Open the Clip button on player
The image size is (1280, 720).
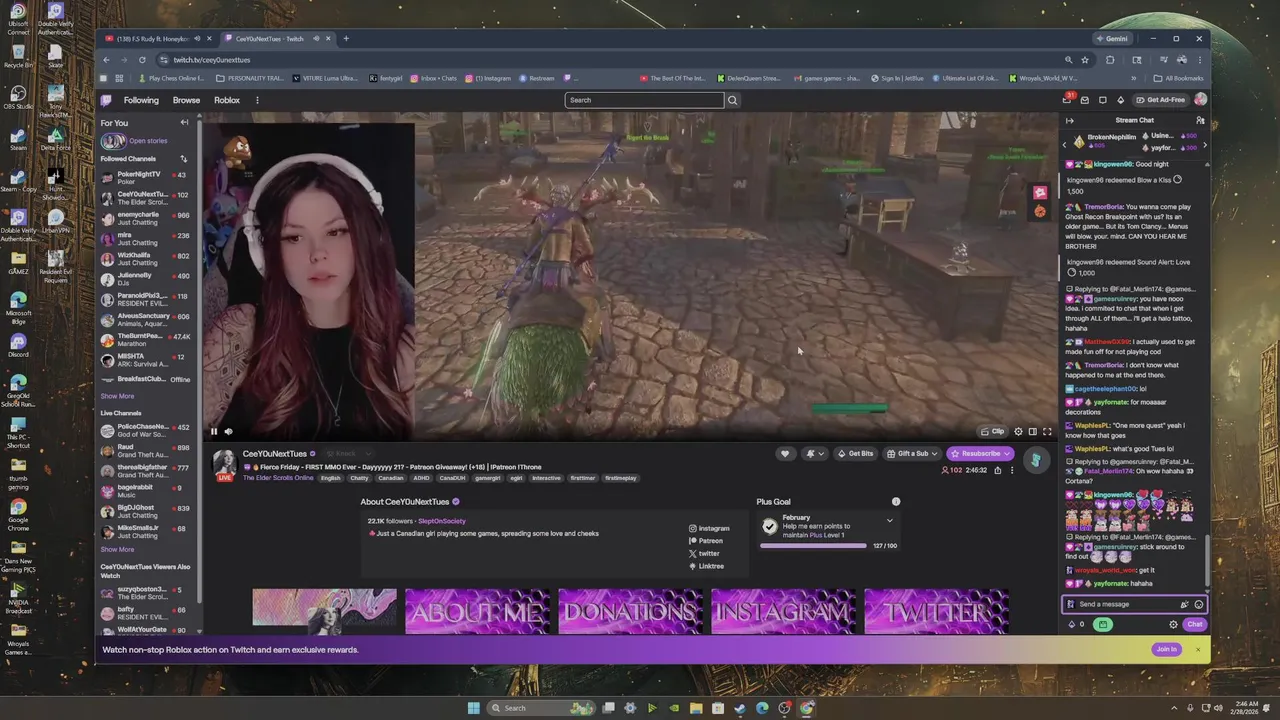coord(993,432)
